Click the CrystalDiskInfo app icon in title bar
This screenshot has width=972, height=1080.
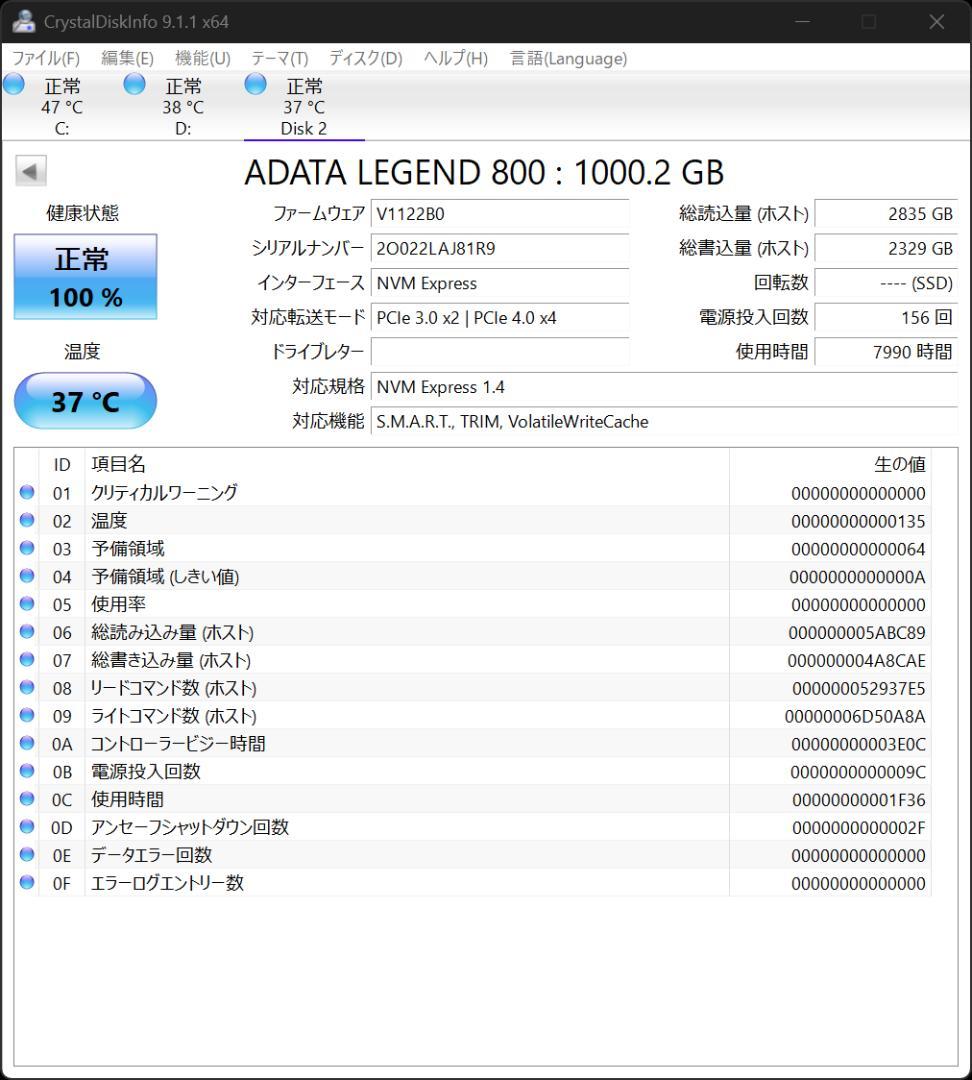coord(23,21)
